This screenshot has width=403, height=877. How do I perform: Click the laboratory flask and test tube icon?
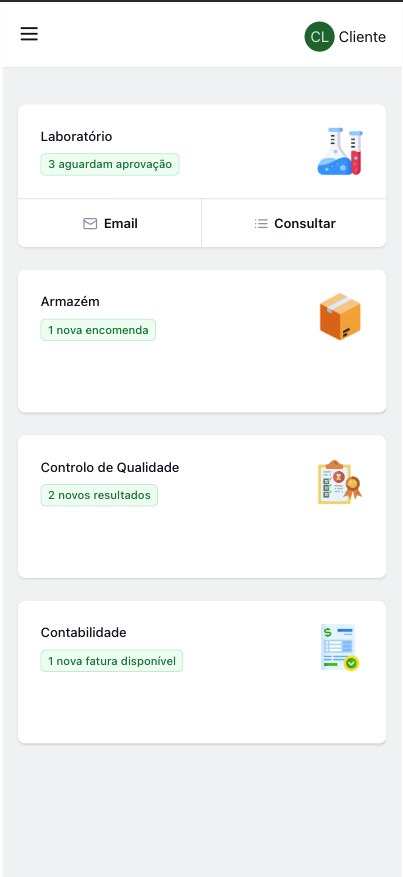340,152
